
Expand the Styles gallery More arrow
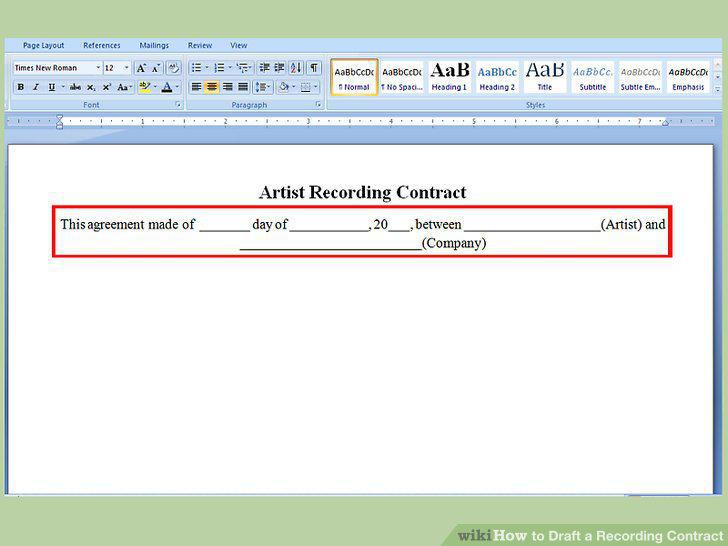pyautogui.click(x=718, y=89)
